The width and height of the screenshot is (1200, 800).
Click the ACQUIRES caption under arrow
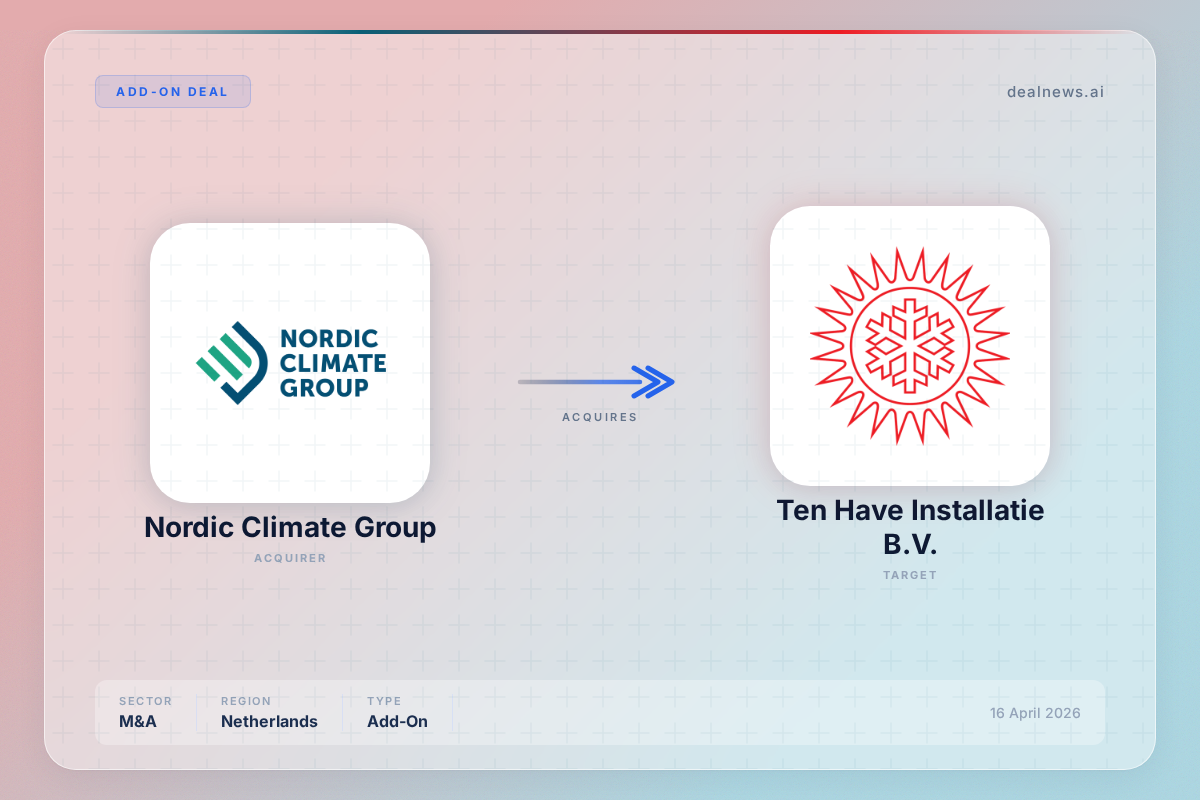[599, 417]
